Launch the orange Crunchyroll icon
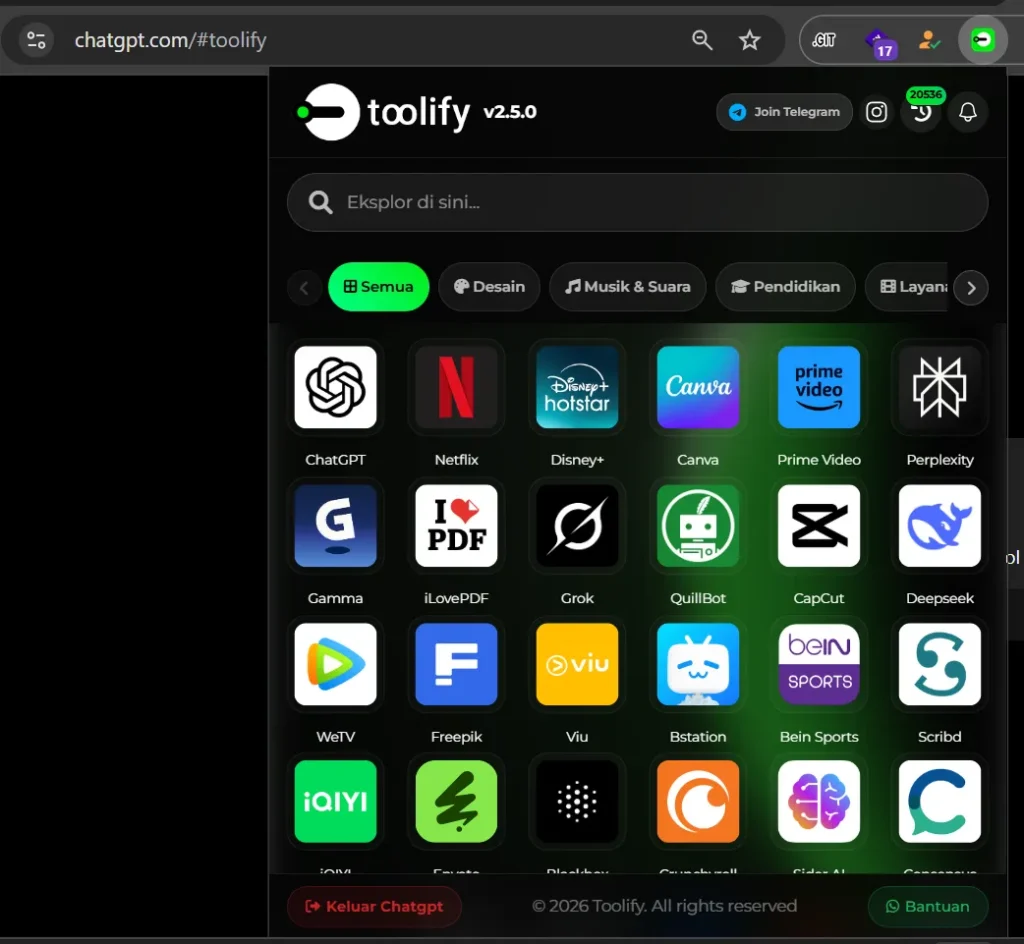Viewport: 1024px width, 944px height. coord(697,801)
